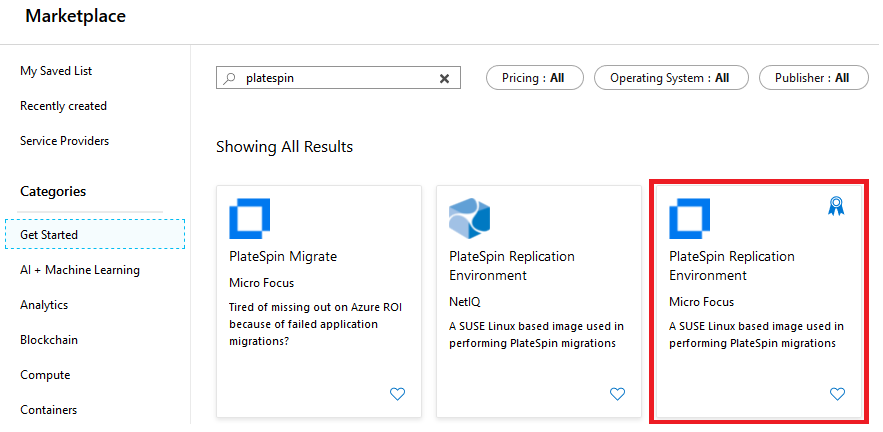
Task: Click the search magnifier icon
Action: (x=230, y=78)
